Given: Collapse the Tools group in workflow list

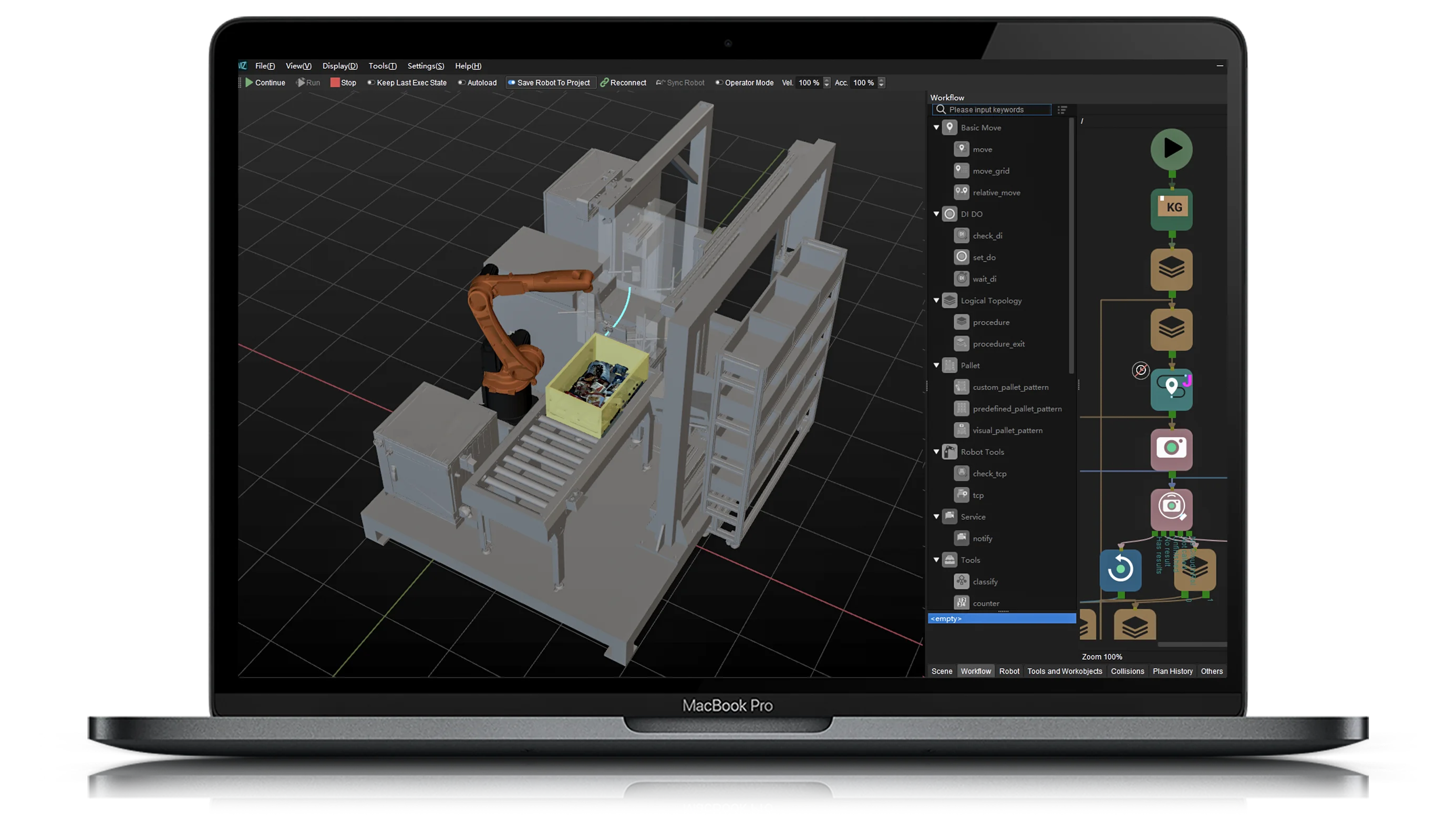Looking at the screenshot, I should tap(936, 560).
